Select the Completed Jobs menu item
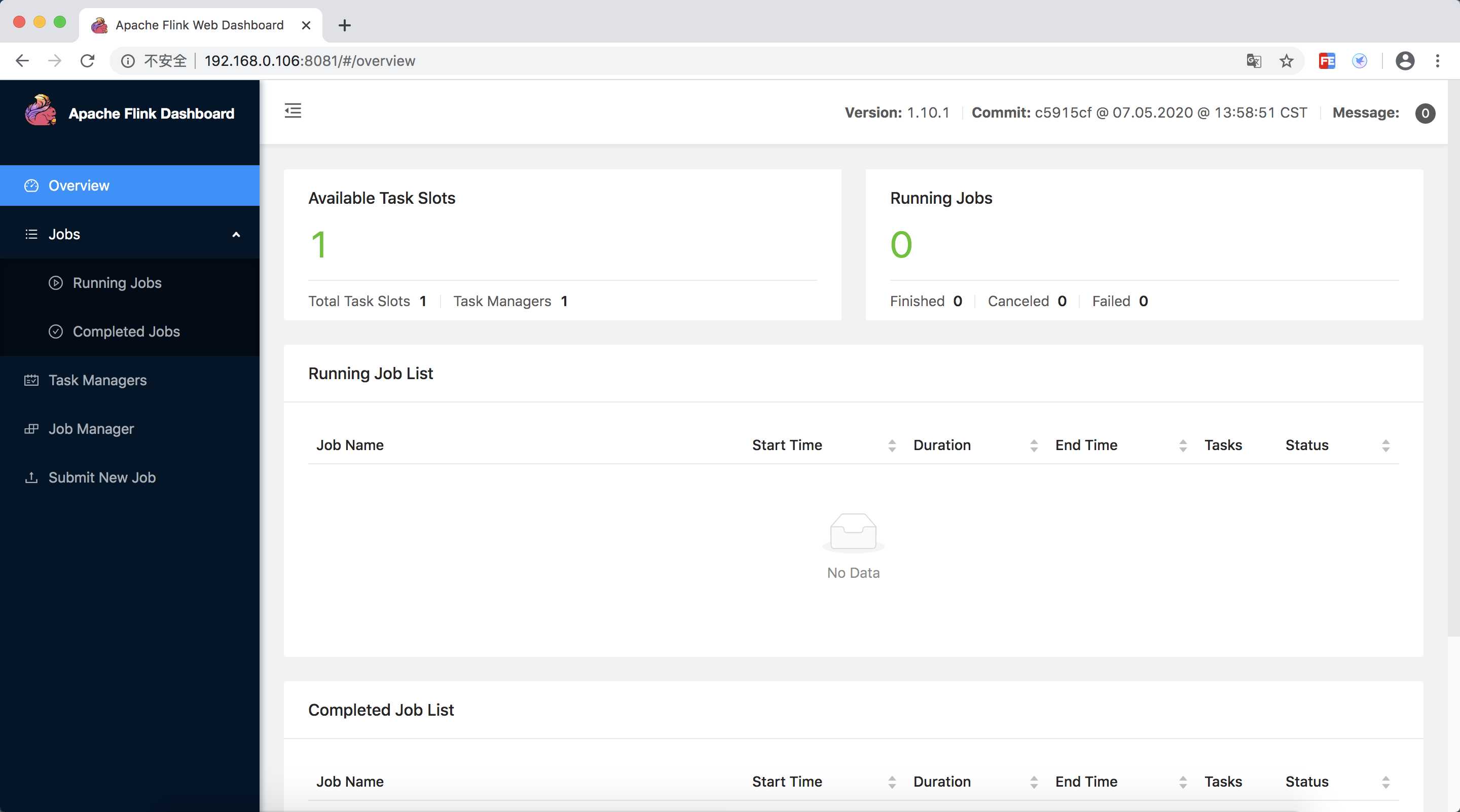The image size is (1460, 812). [x=126, y=331]
